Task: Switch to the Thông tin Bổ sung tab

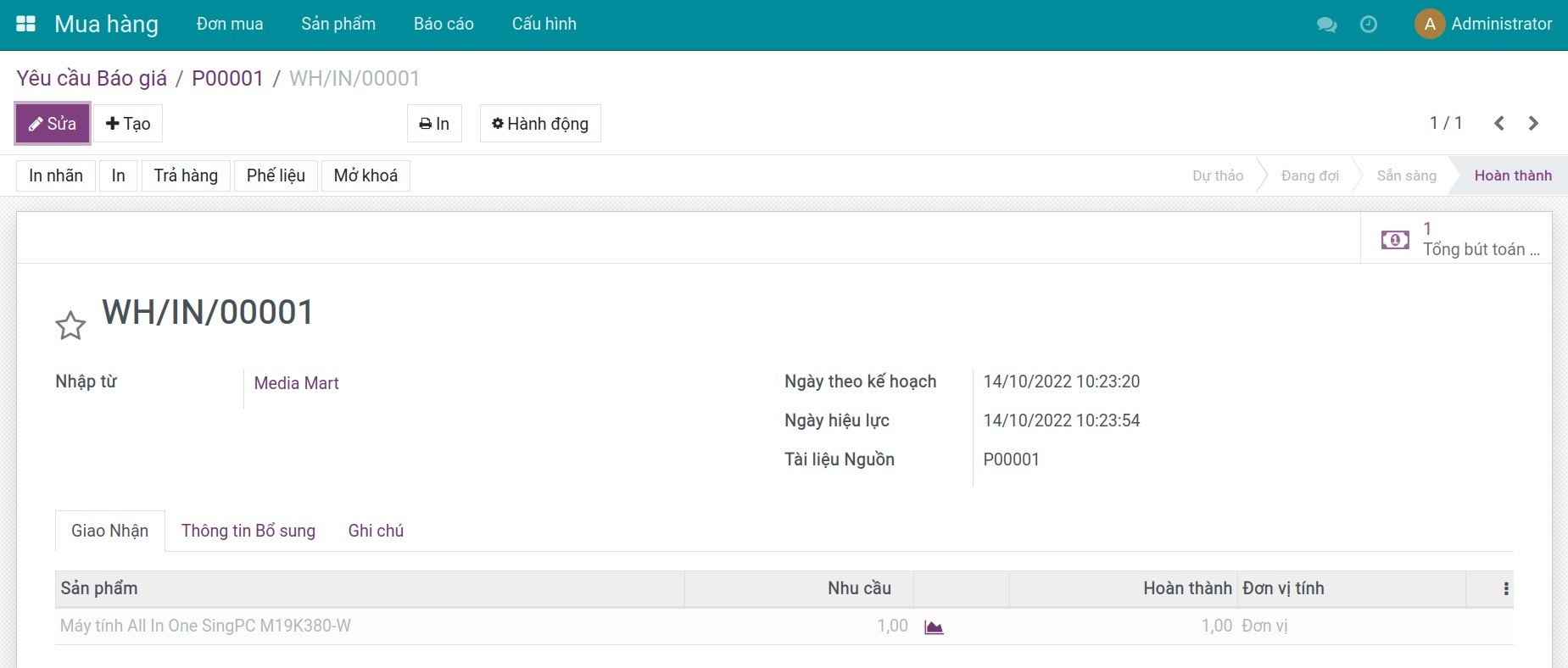Action: pos(248,531)
